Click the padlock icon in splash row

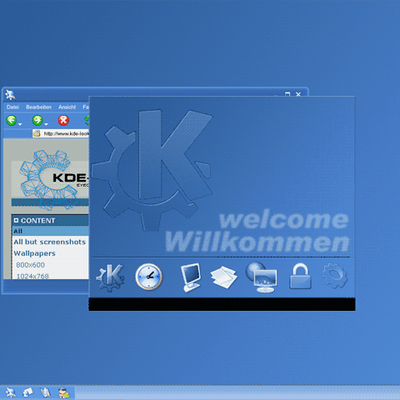300,276
